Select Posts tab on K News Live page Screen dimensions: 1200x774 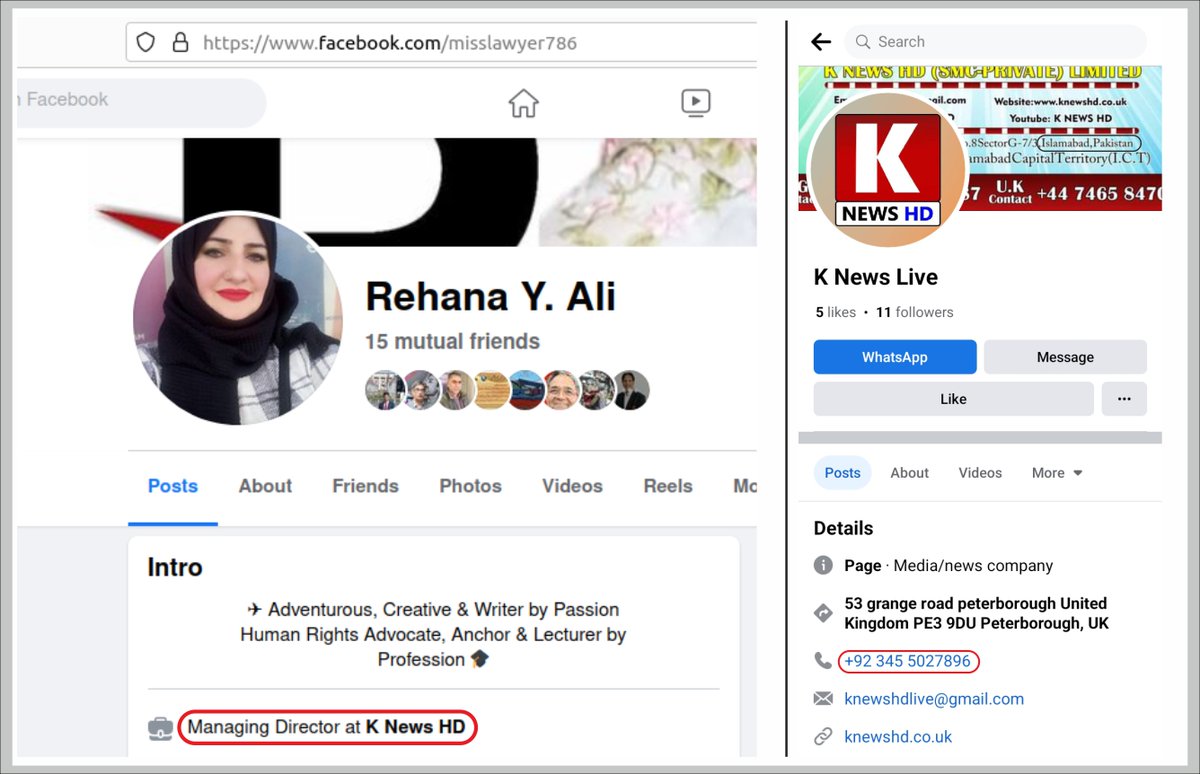click(842, 473)
